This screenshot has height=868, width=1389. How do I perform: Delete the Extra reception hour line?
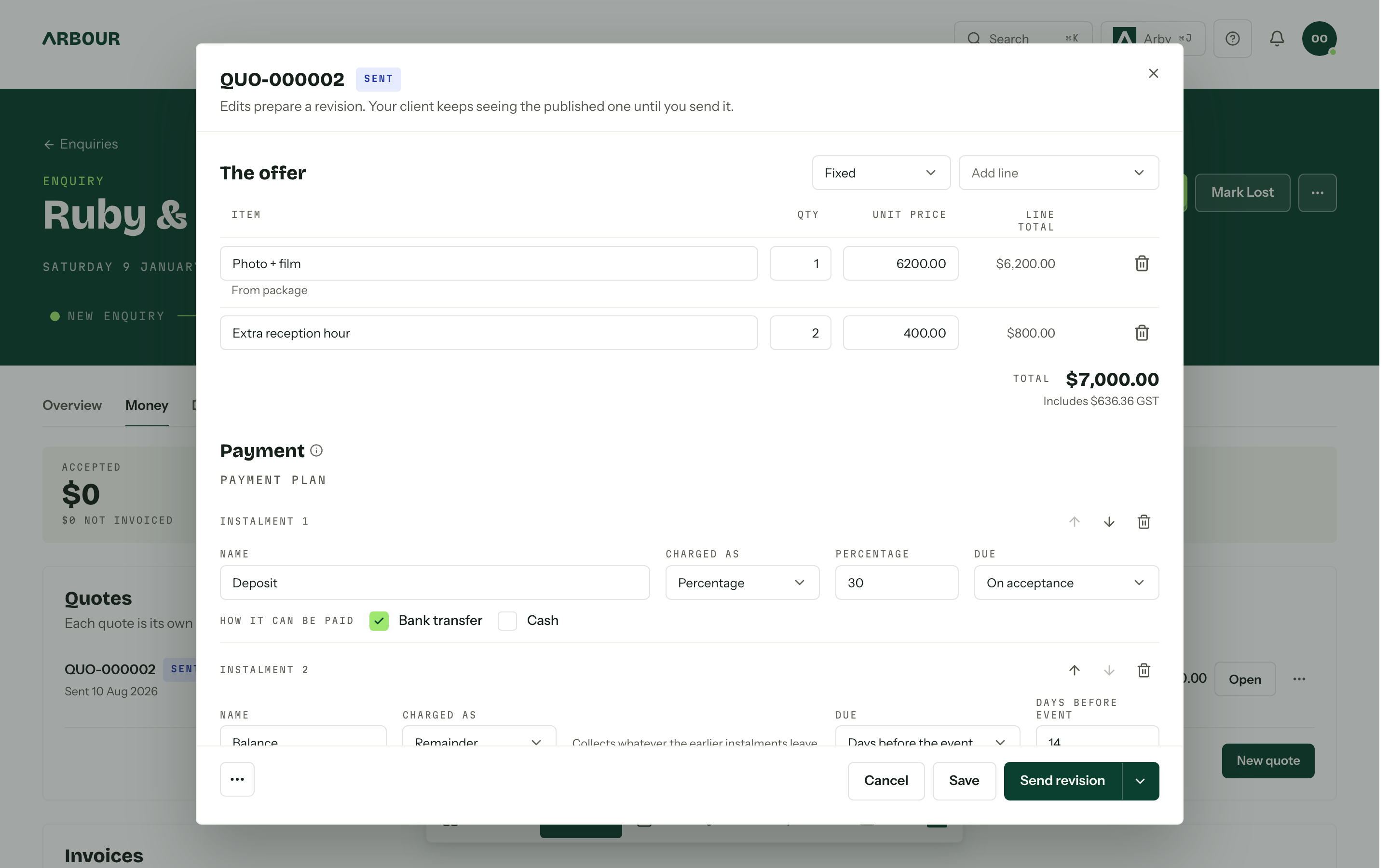1142,333
